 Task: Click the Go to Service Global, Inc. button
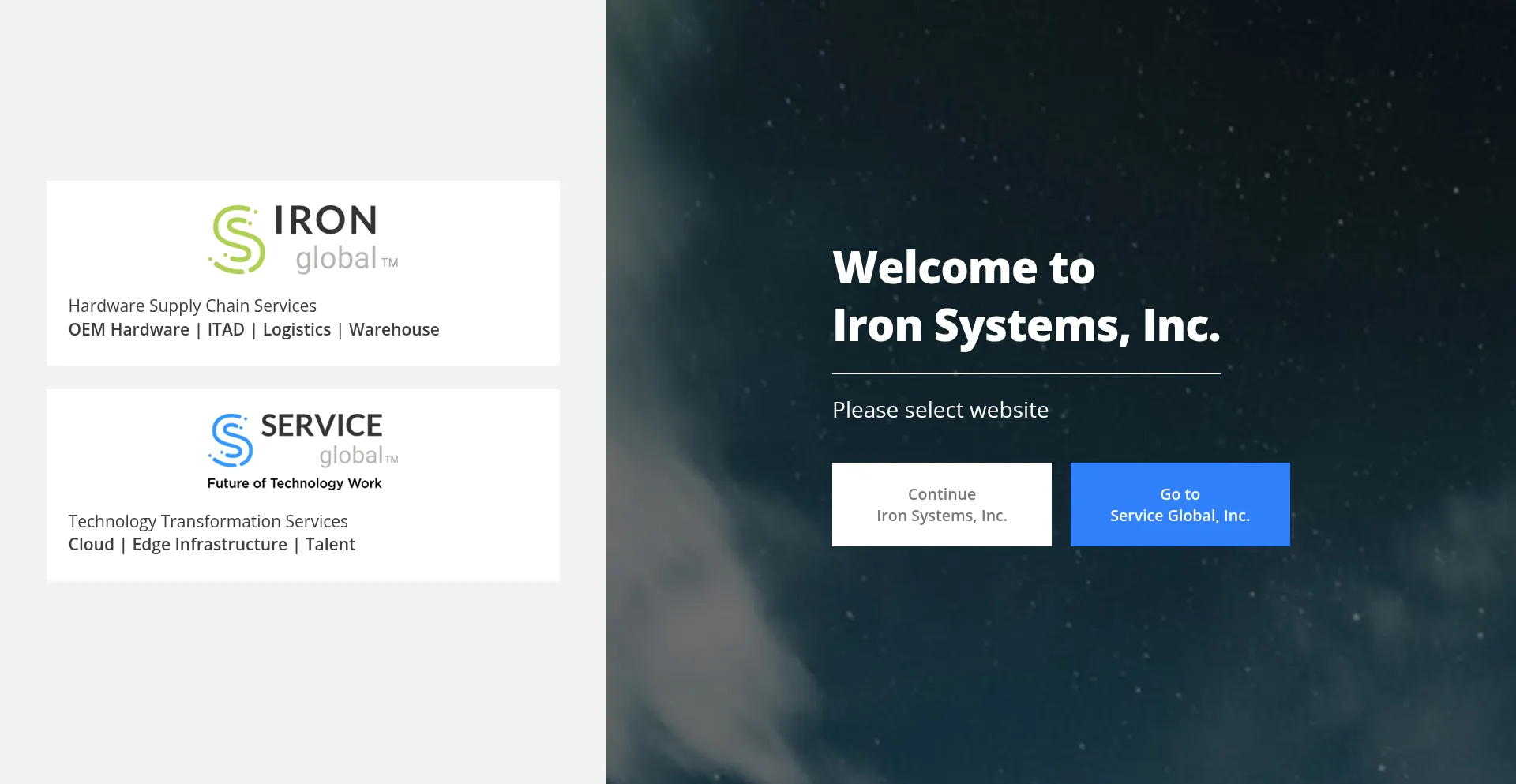1180,505
